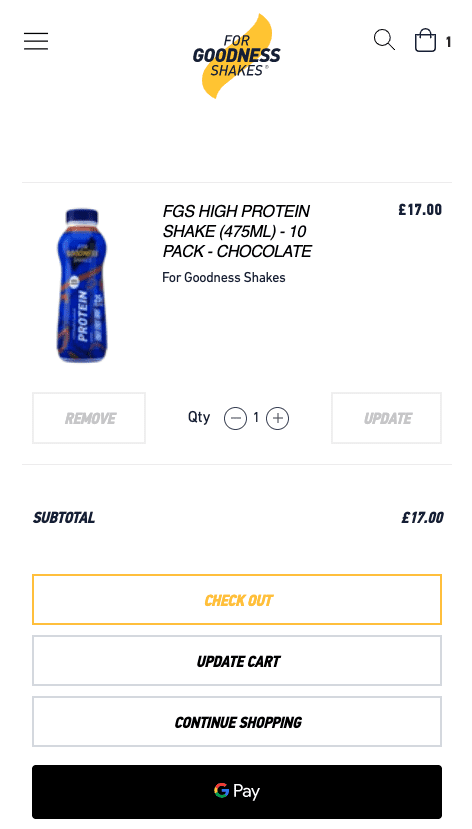The image size is (472, 829).
Task: Open the search magnifier icon
Action: click(x=384, y=40)
